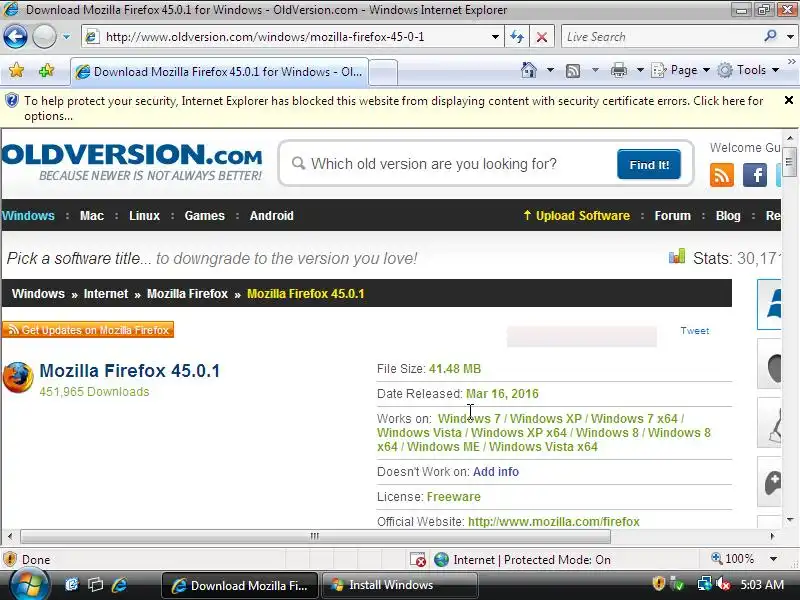Click the information bar security message
800x600 pixels.
click(x=393, y=108)
